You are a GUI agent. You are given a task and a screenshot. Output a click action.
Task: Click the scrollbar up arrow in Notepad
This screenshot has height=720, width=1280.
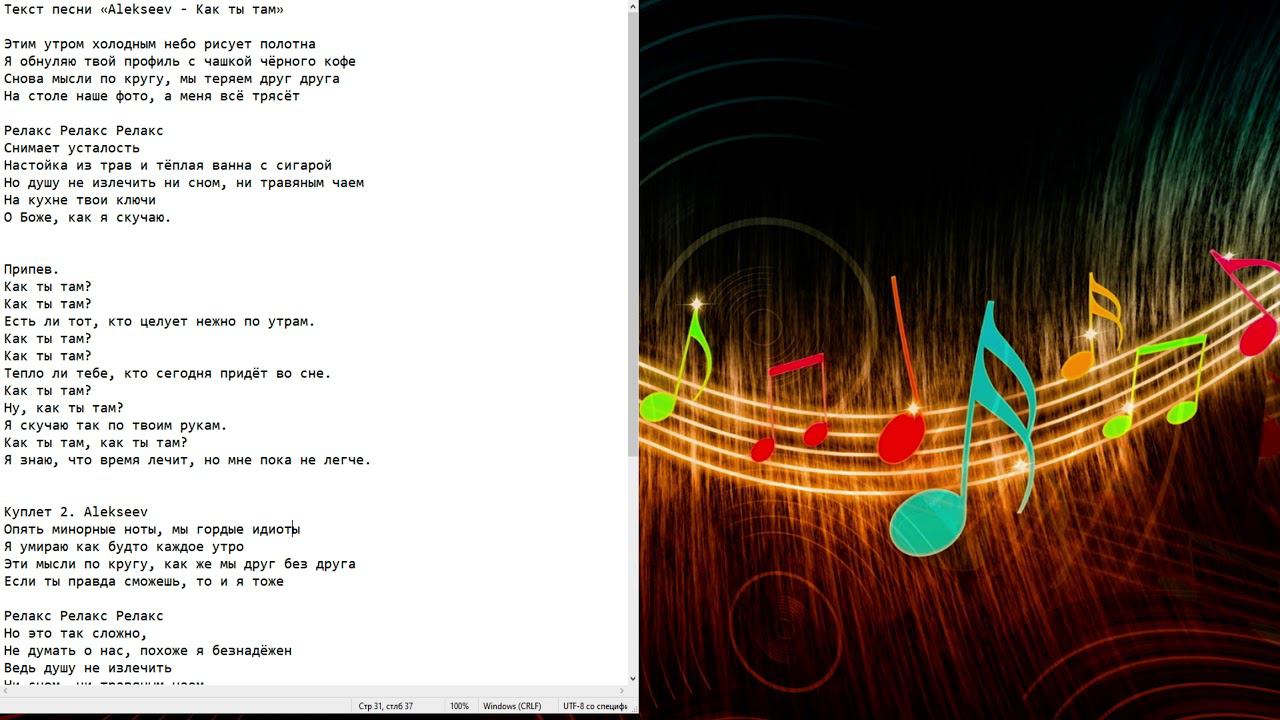tap(632, 7)
